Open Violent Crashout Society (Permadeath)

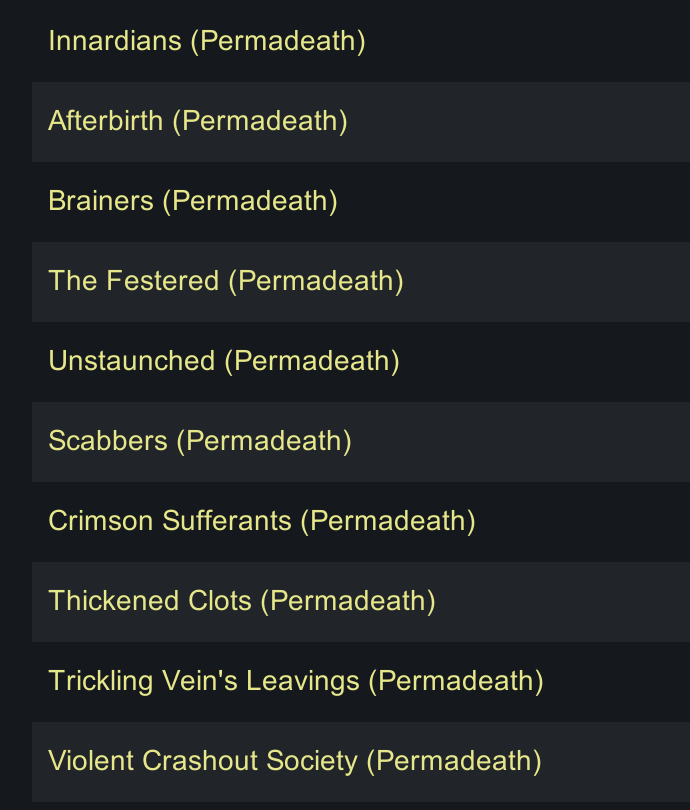coord(294,762)
